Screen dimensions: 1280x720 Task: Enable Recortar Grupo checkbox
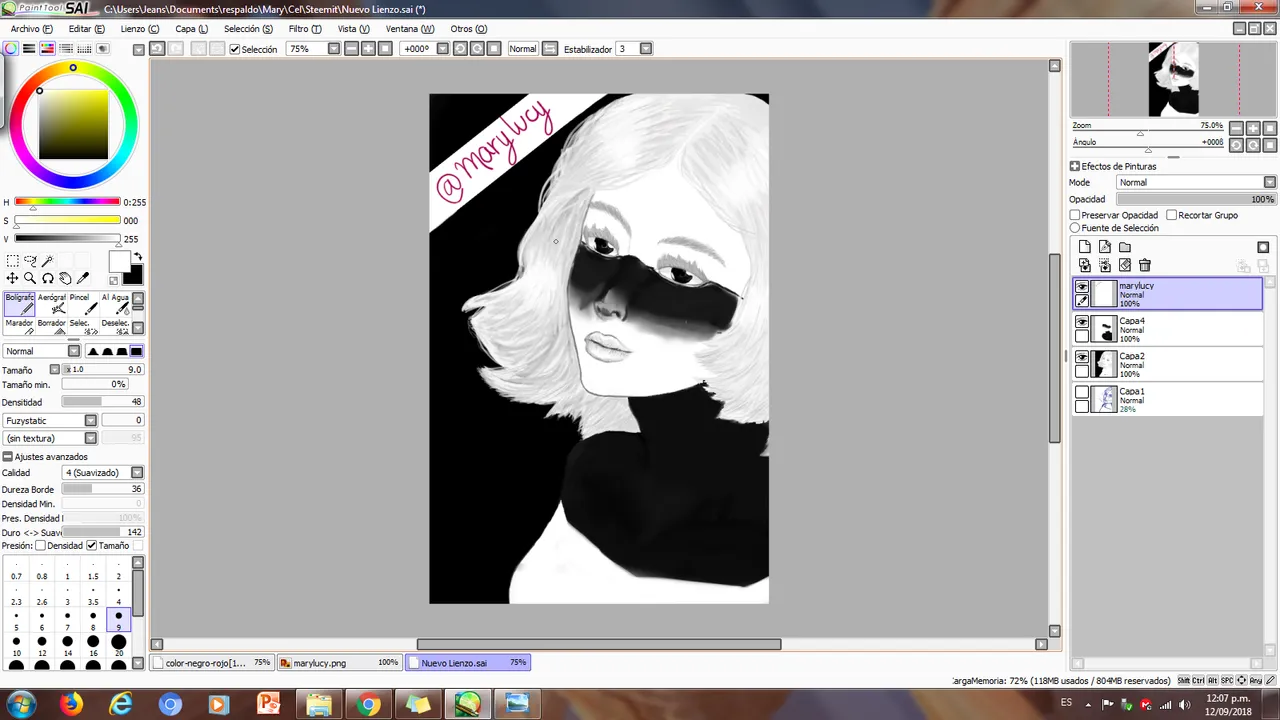click(x=1172, y=215)
